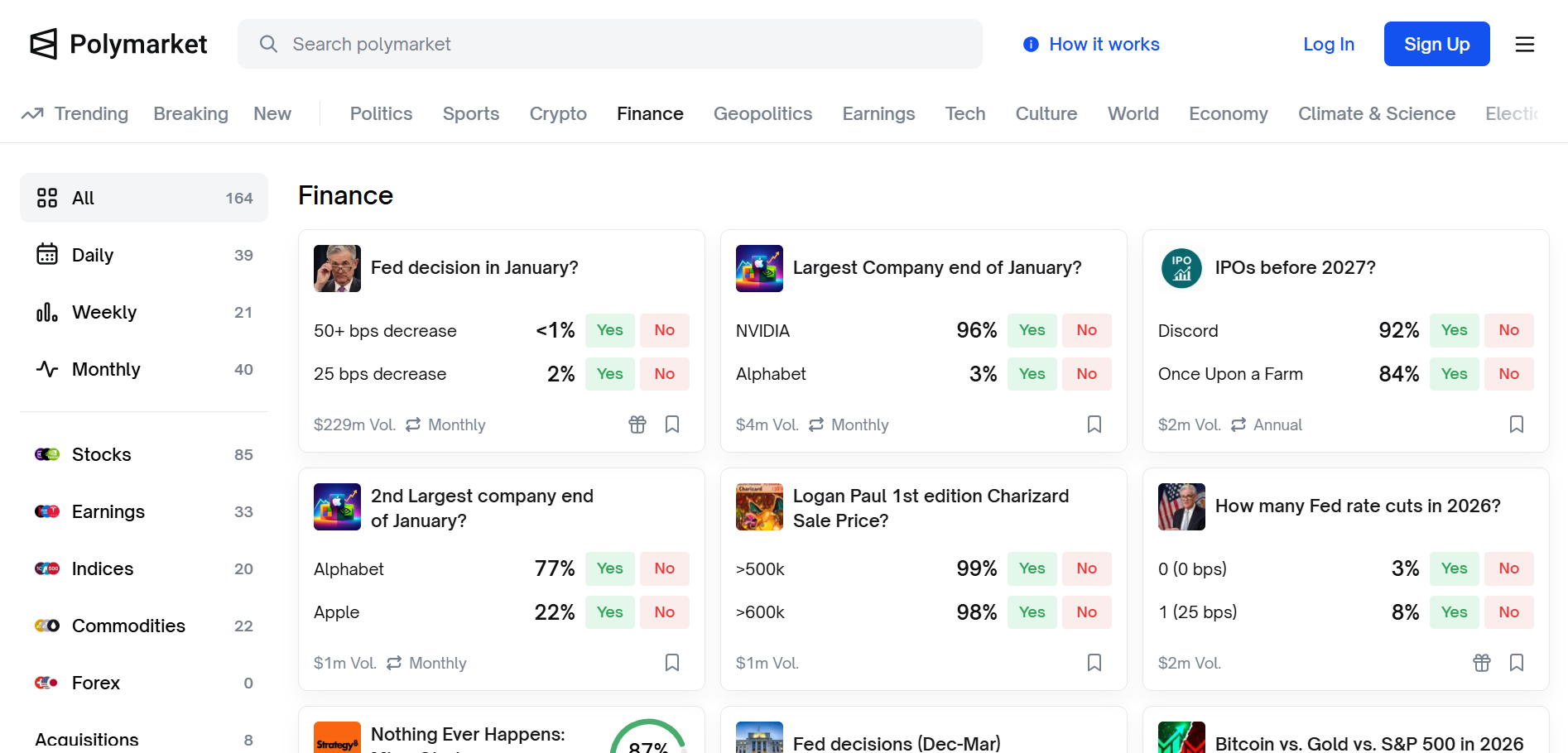Viewport: 1568px width, 753px height.
Task: Click the gift icon on Fed decision in January card
Action: [x=637, y=424]
